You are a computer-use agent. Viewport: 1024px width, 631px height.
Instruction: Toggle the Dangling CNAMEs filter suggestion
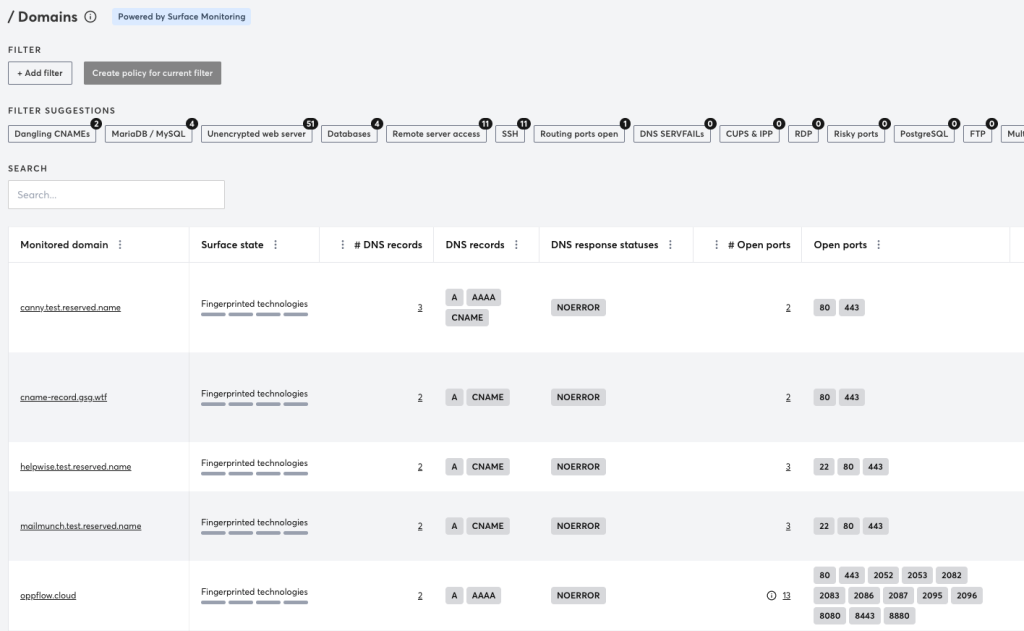pos(51,132)
